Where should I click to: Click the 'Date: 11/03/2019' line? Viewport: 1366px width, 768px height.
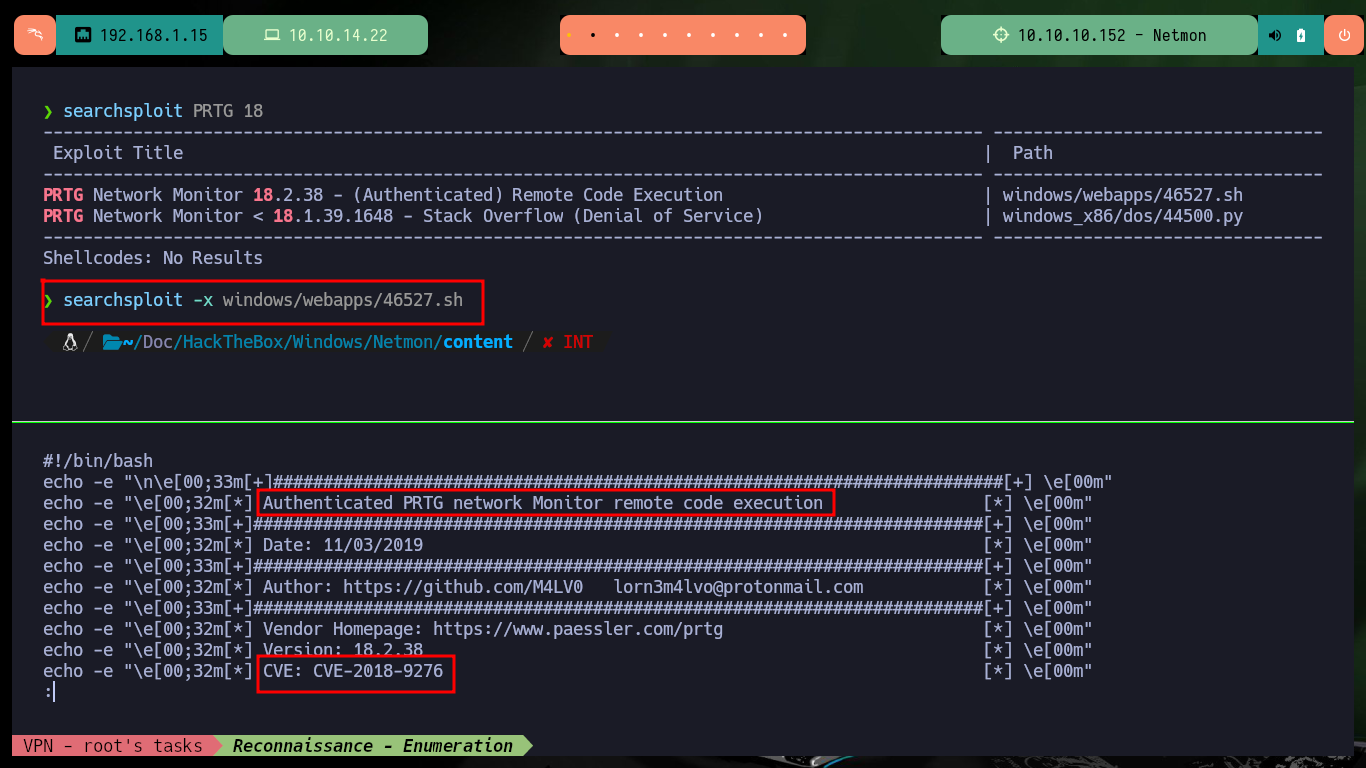(343, 545)
